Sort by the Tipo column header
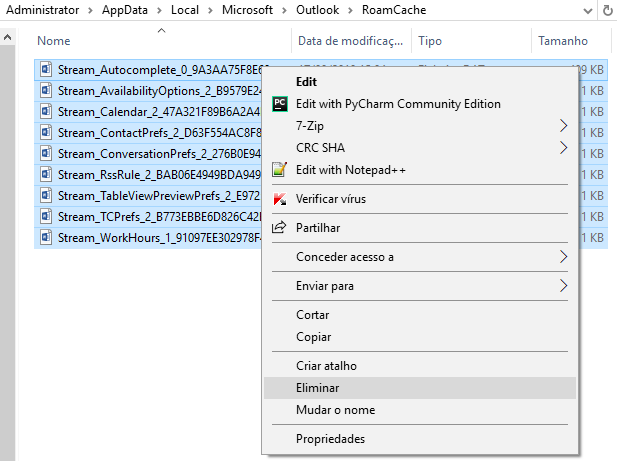The height and width of the screenshot is (461, 617). pyautogui.click(x=471, y=41)
